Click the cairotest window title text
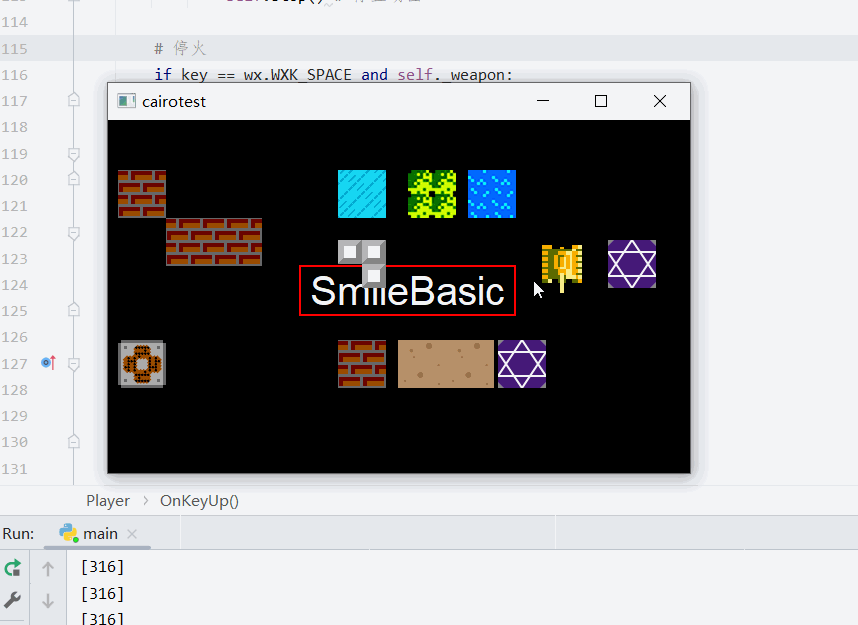The width and height of the screenshot is (858, 625). tap(174, 102)
